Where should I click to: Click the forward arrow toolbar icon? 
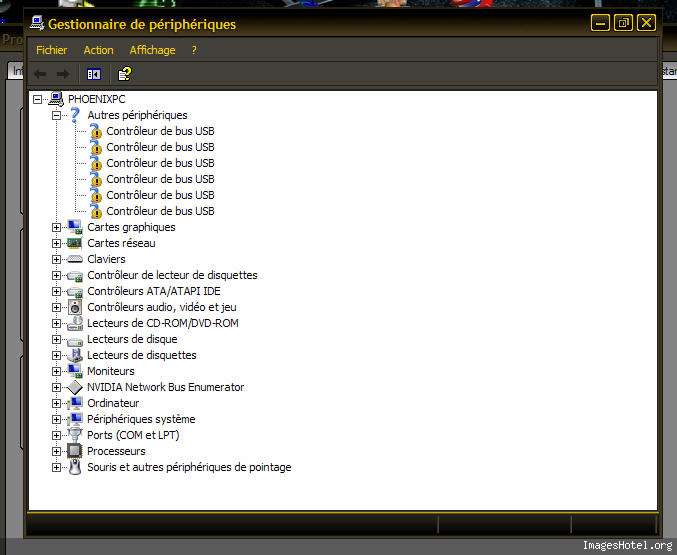click(63, 74)
